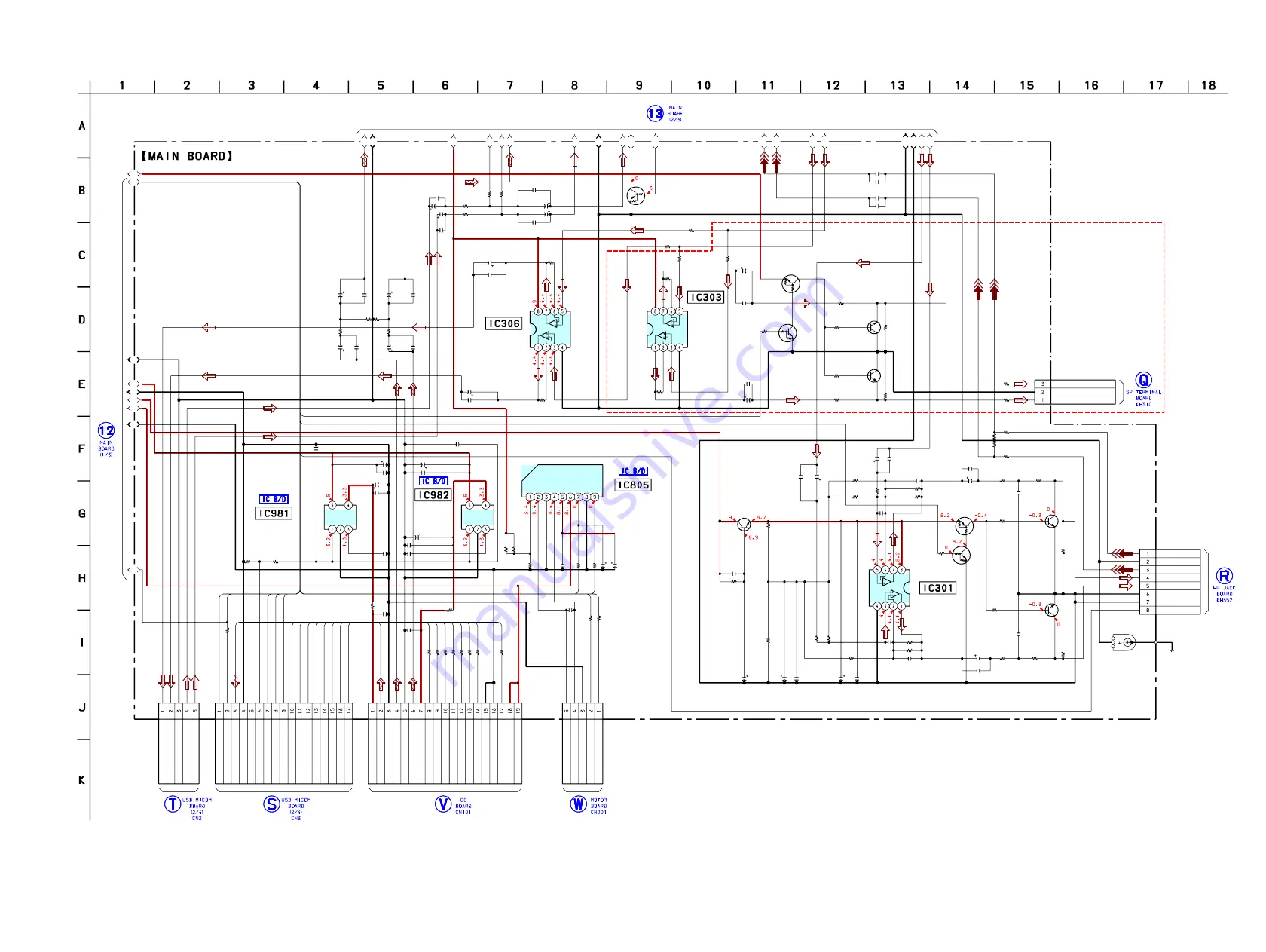The height and width of the screenshot is (952, 1266).
Task: Select the IC982 chip symbol
Action: [x=477, y=517]
